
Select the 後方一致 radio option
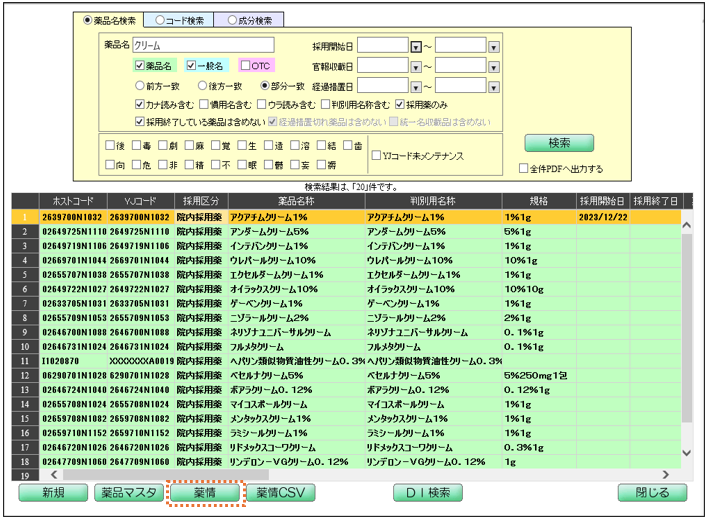pyautogui.click(x=202, y=86)
